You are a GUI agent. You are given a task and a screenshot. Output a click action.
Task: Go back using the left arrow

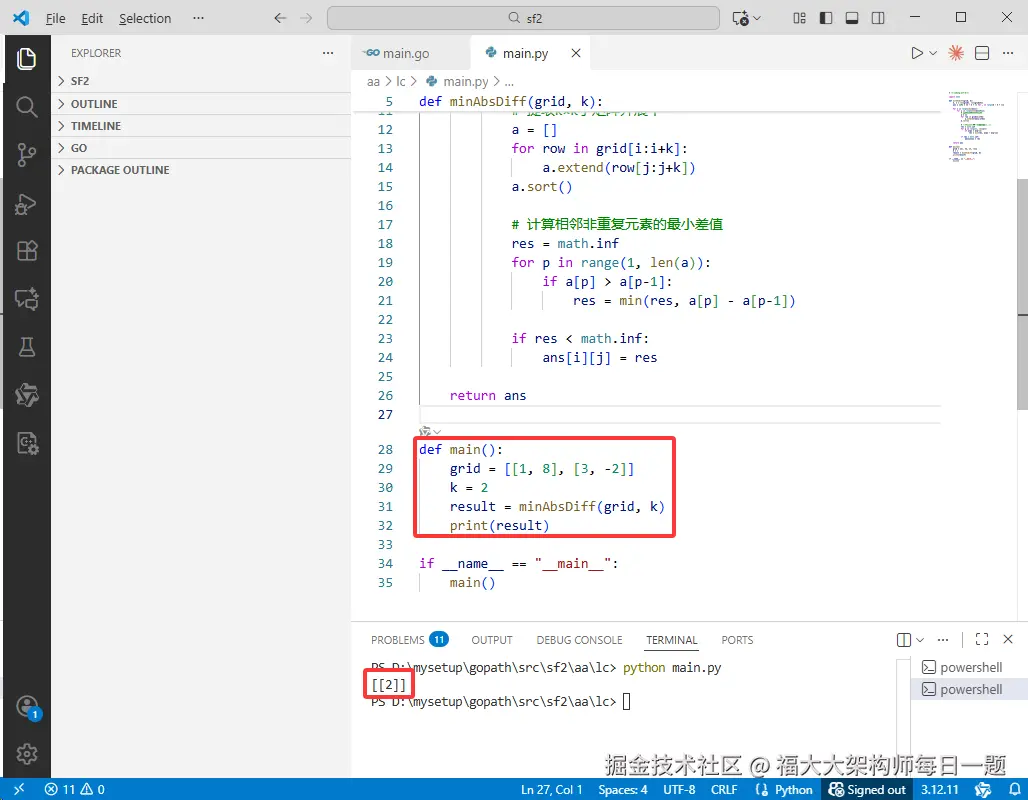280,18
